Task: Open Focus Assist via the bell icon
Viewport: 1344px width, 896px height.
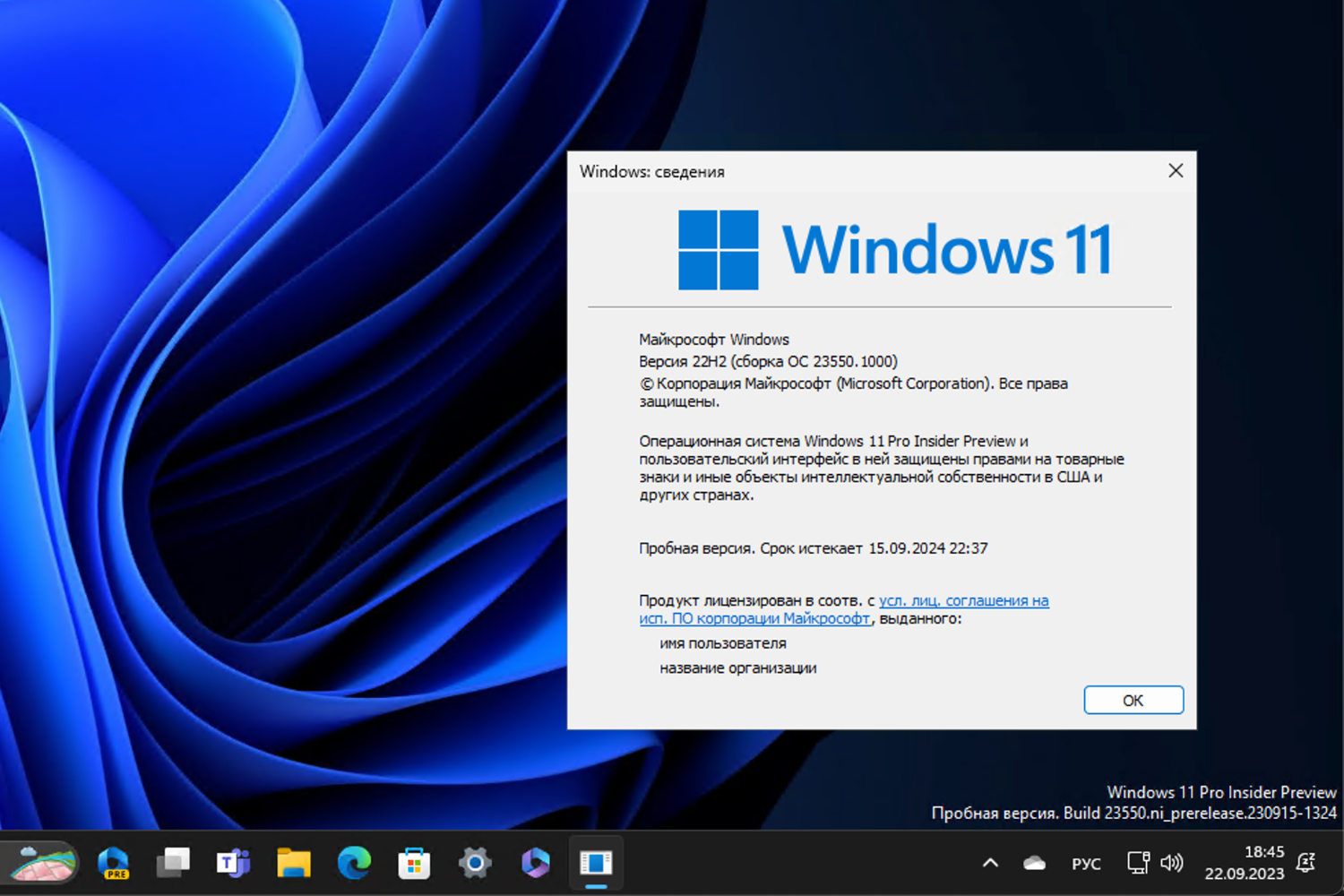Action: (x=1305, y=863)
